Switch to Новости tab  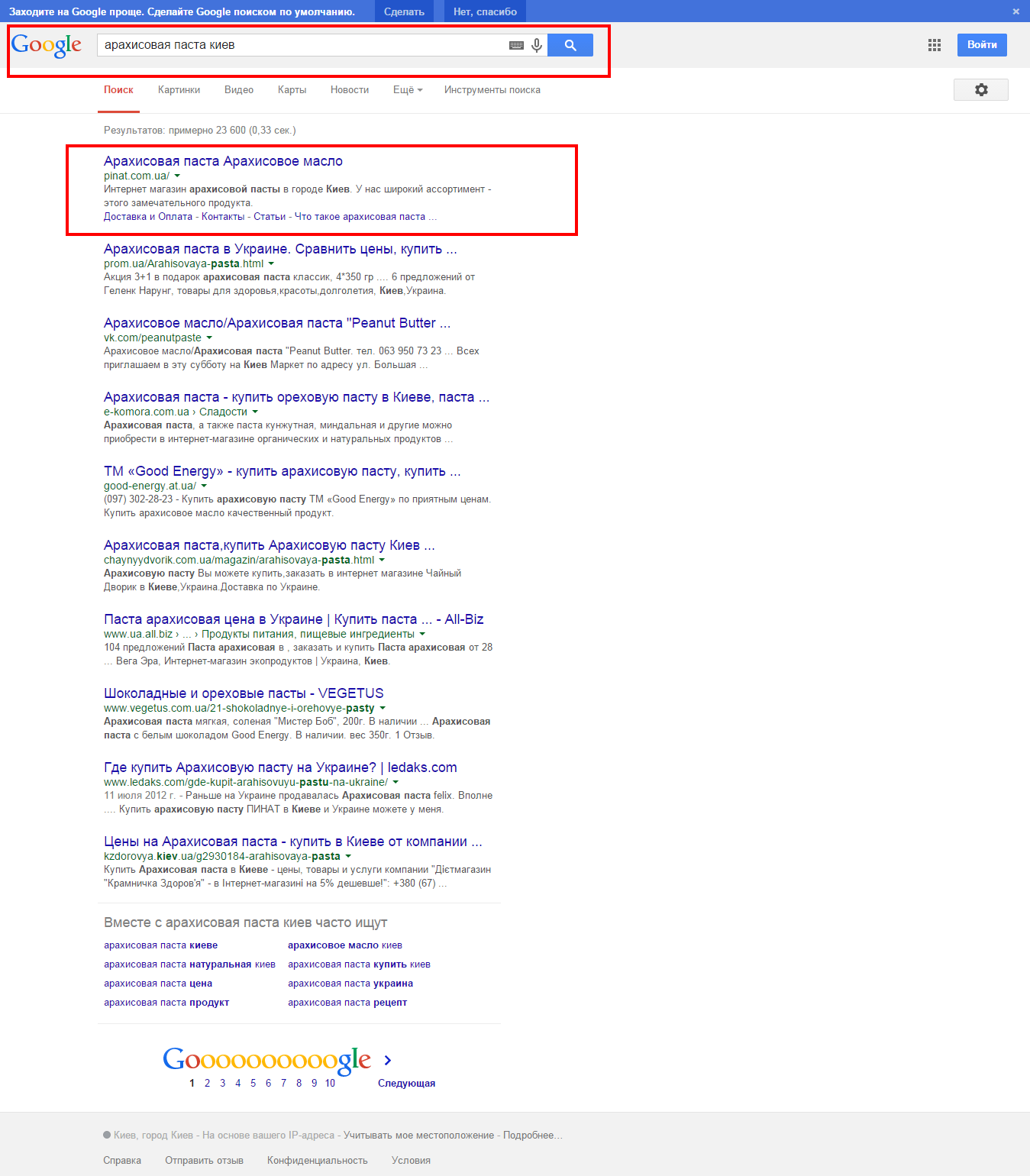coord(350,90)
